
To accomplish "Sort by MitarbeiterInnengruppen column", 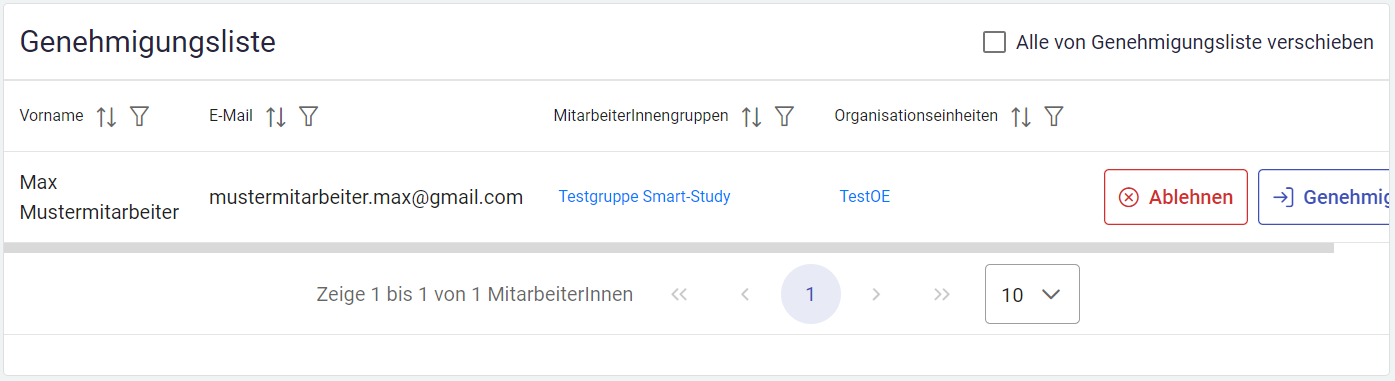I will 751,117.
